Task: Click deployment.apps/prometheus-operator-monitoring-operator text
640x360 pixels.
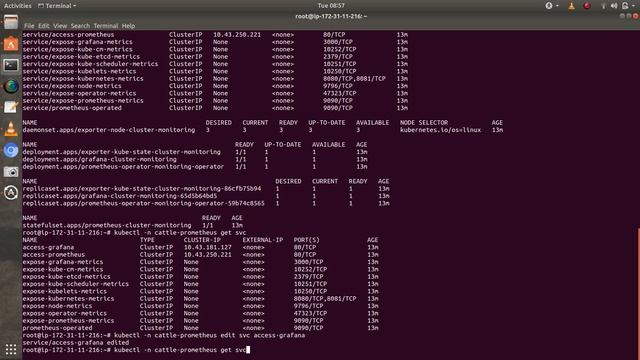Action: point(123,167)
